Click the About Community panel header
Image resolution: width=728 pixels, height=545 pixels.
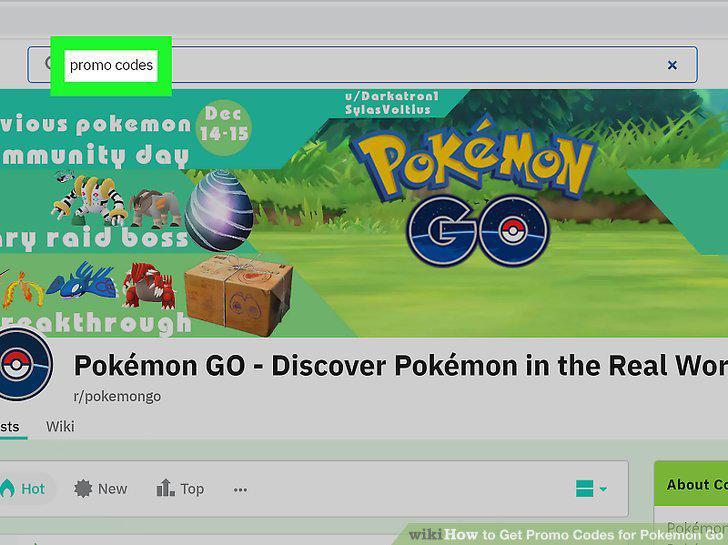click(691, 484)
